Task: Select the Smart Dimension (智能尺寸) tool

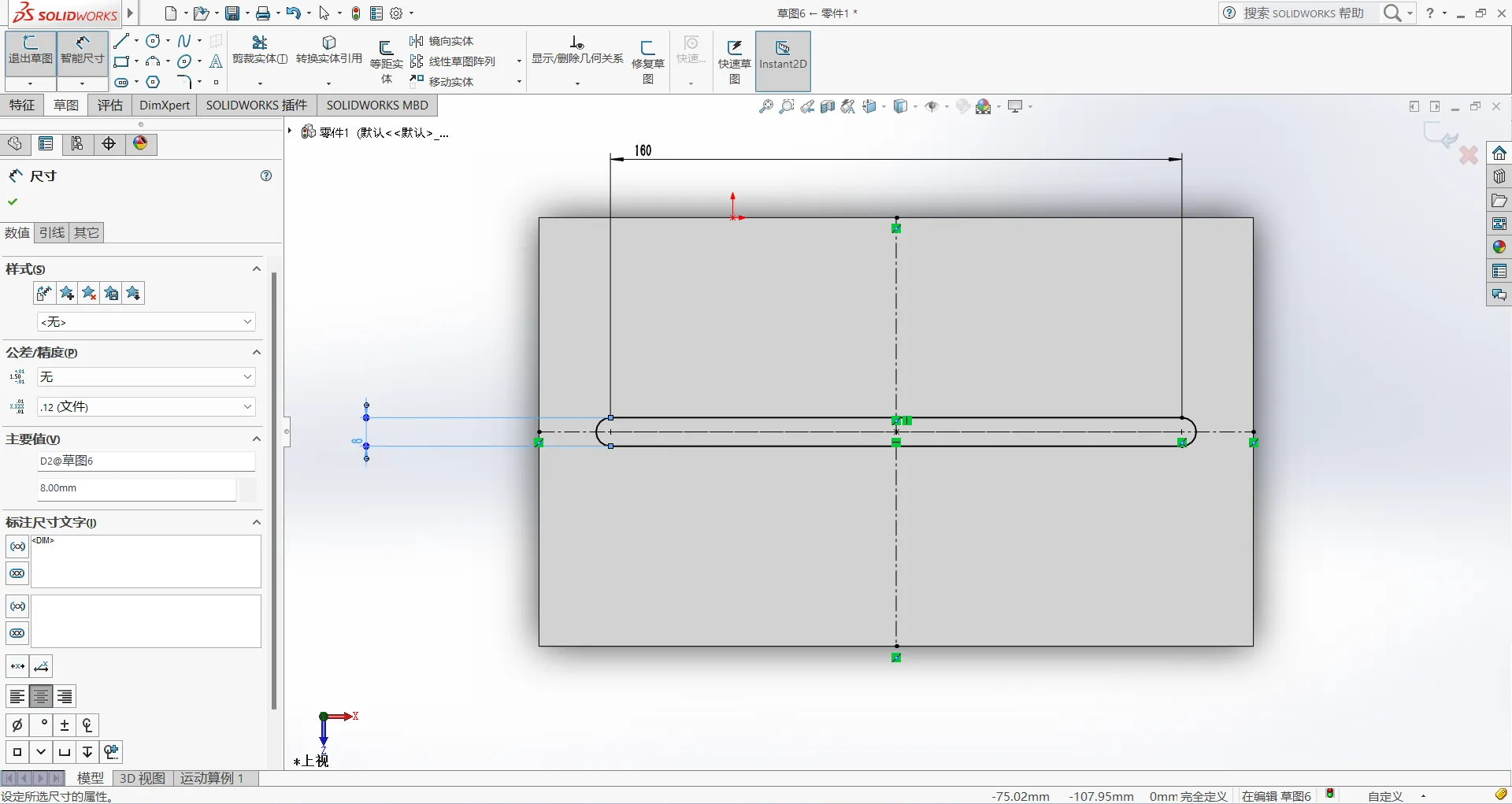Action: pyautogui.click(x=82, y=52)
